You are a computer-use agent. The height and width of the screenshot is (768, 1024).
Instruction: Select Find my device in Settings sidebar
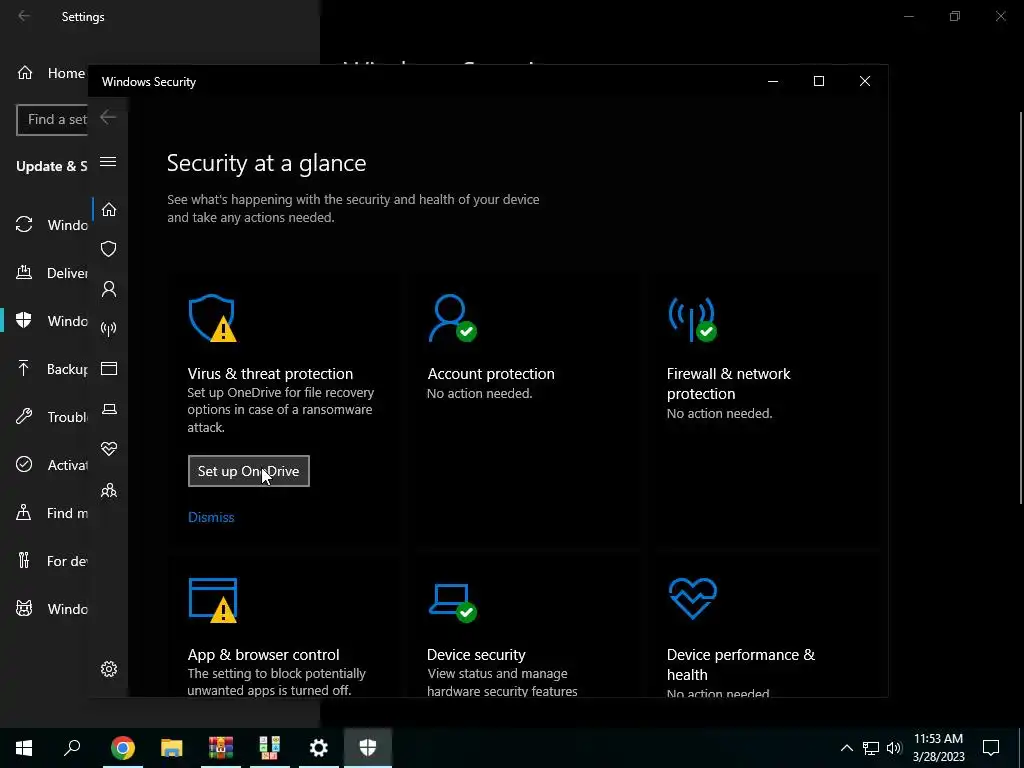51,513
